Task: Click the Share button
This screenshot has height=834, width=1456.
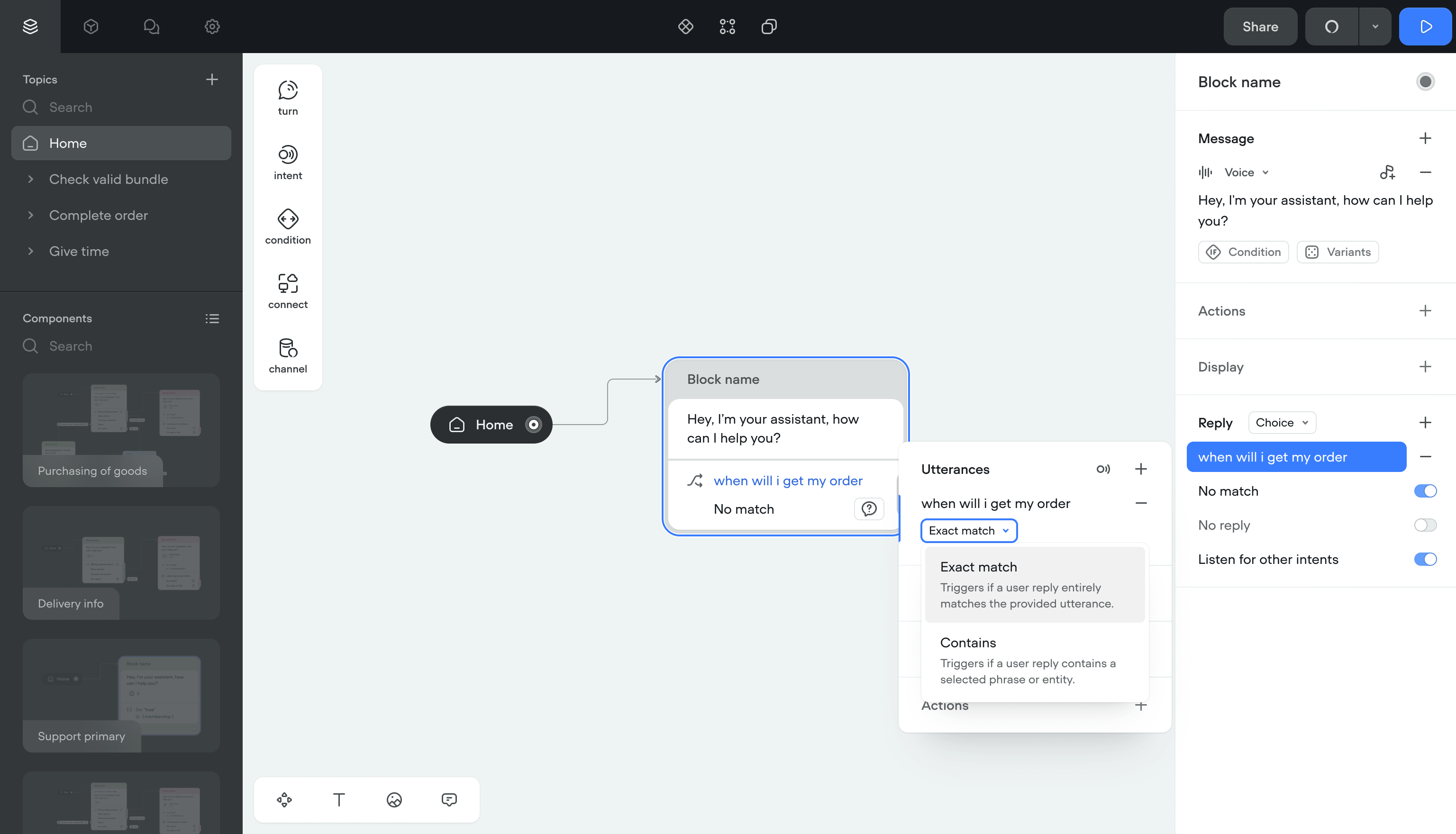Action: (1260, 27)
